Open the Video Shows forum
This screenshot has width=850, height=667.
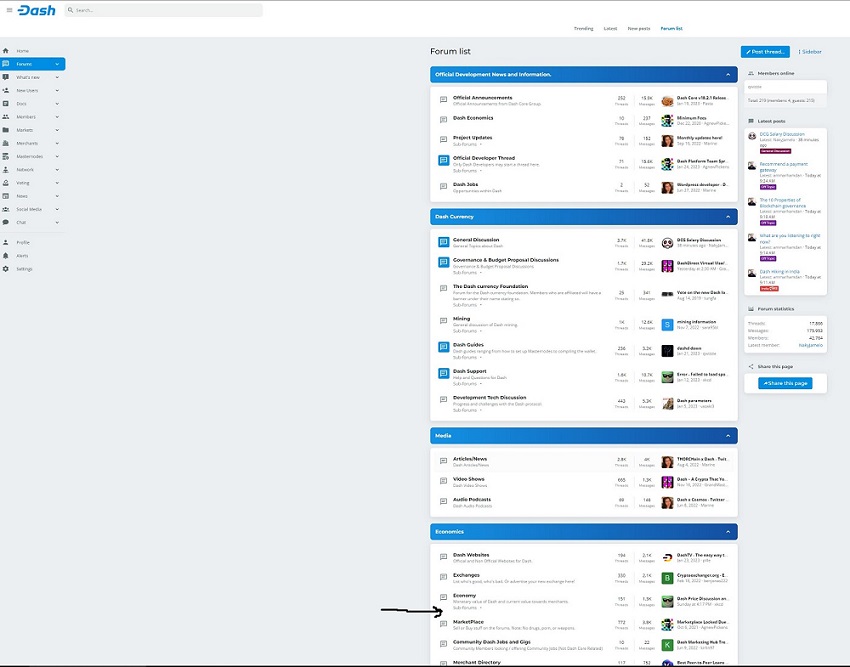point(468,479)
